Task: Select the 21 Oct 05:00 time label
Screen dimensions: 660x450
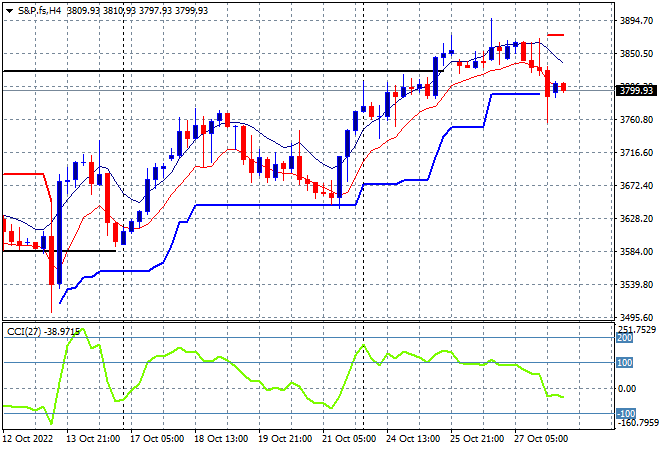Action: point(349,439)
